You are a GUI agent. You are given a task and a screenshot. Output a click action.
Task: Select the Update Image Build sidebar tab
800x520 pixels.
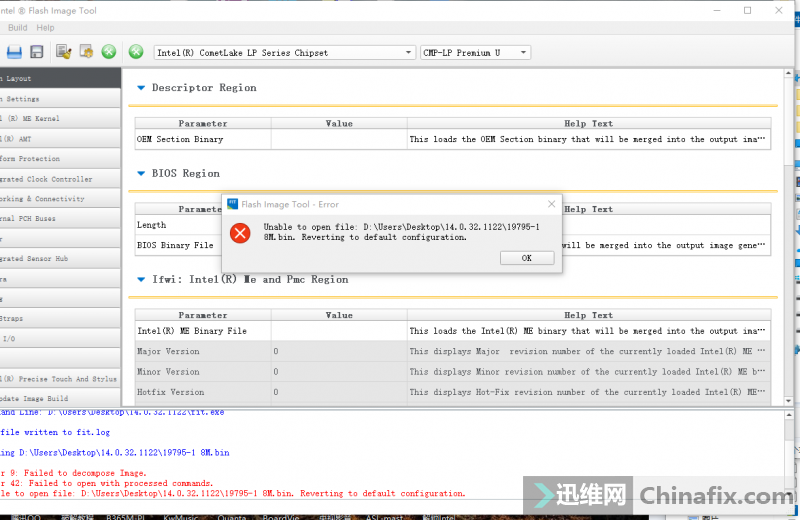(x=60, y=398)
